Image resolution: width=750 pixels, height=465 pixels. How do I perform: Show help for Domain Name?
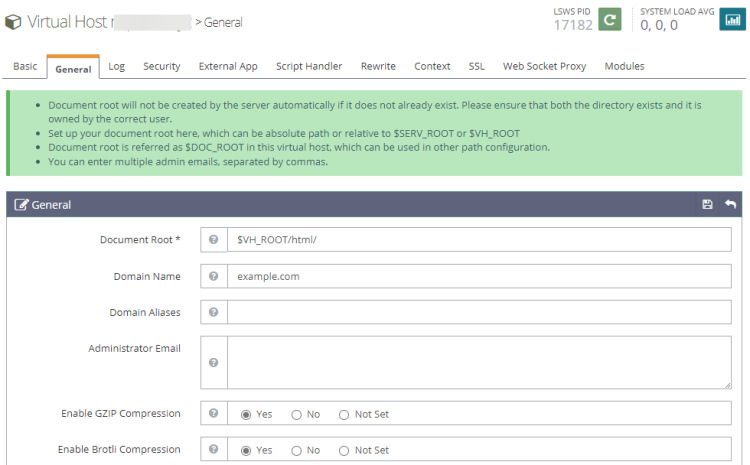pos(214,276)
